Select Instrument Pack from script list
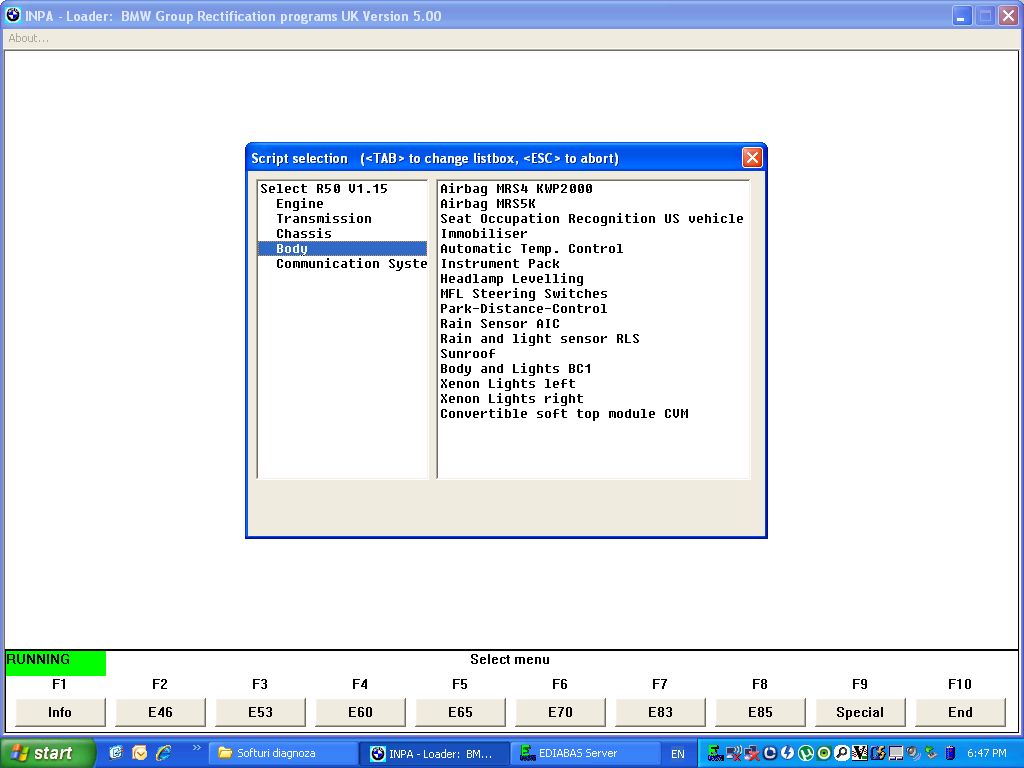Viewport: 1024px width, 768px height. [500, 264]
